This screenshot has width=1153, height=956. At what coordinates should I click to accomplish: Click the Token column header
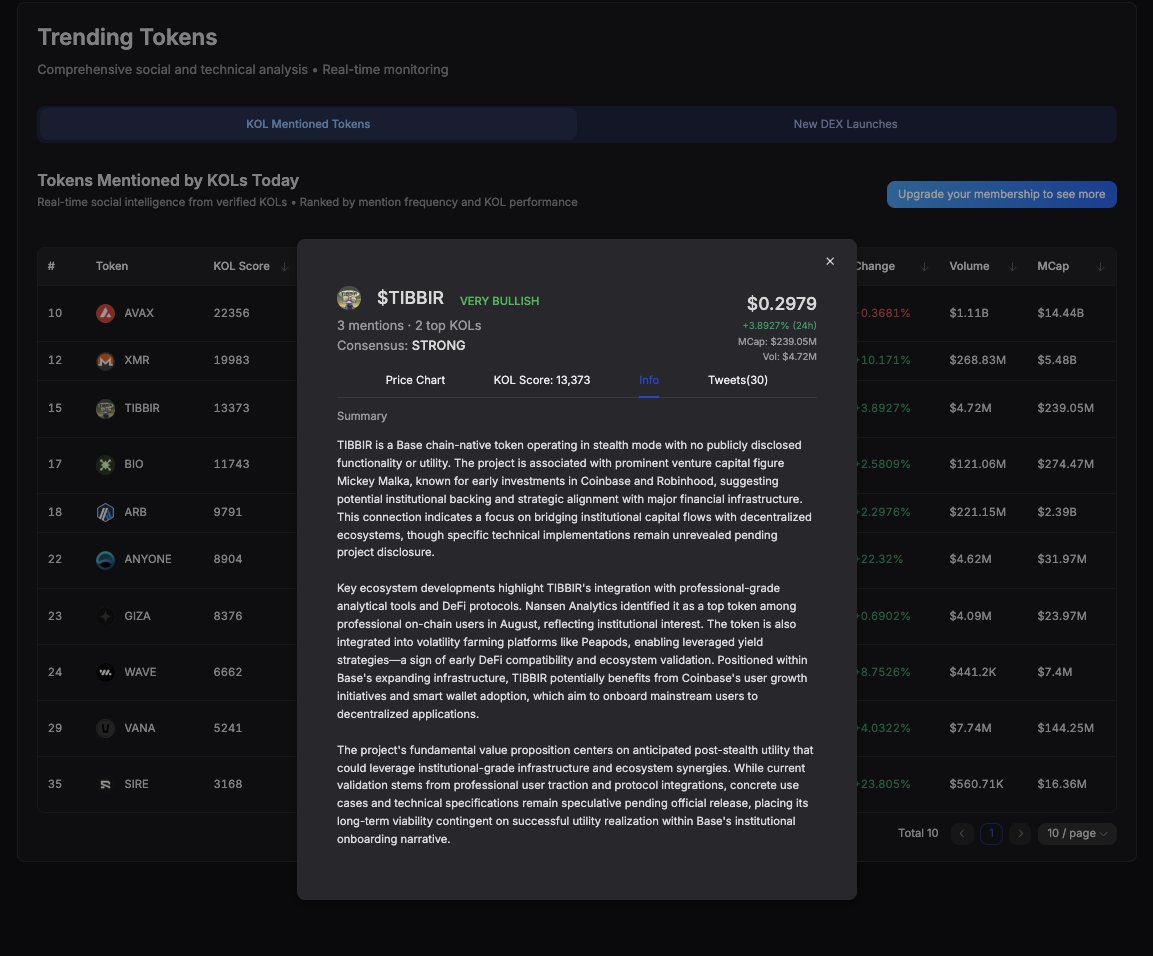(112, 266)
